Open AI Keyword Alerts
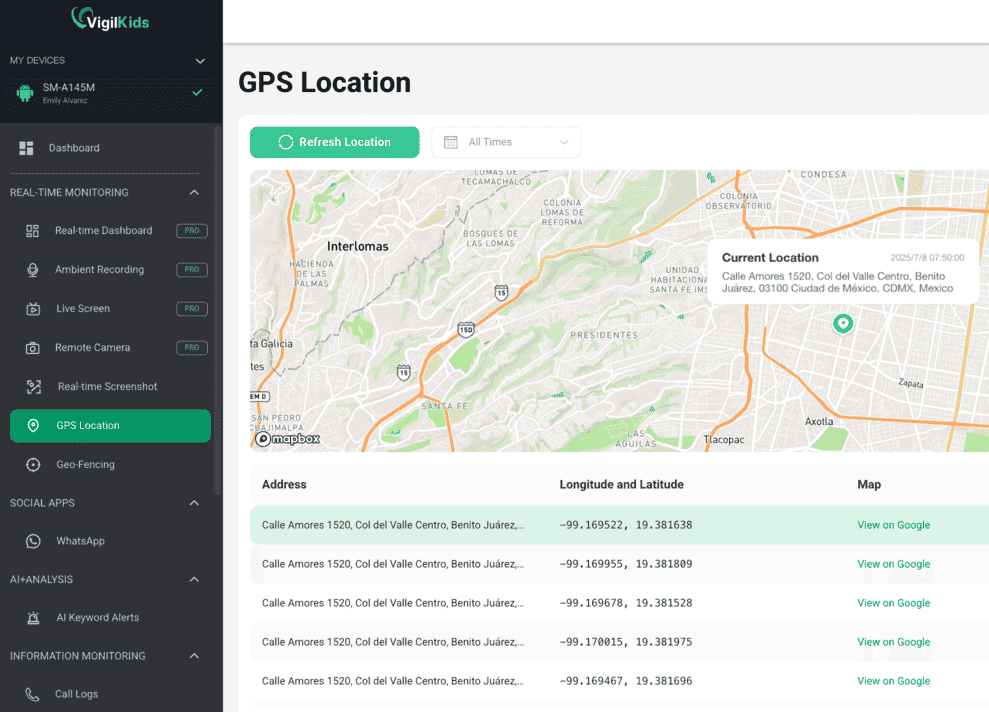989x712 pixels. point(96,617)
